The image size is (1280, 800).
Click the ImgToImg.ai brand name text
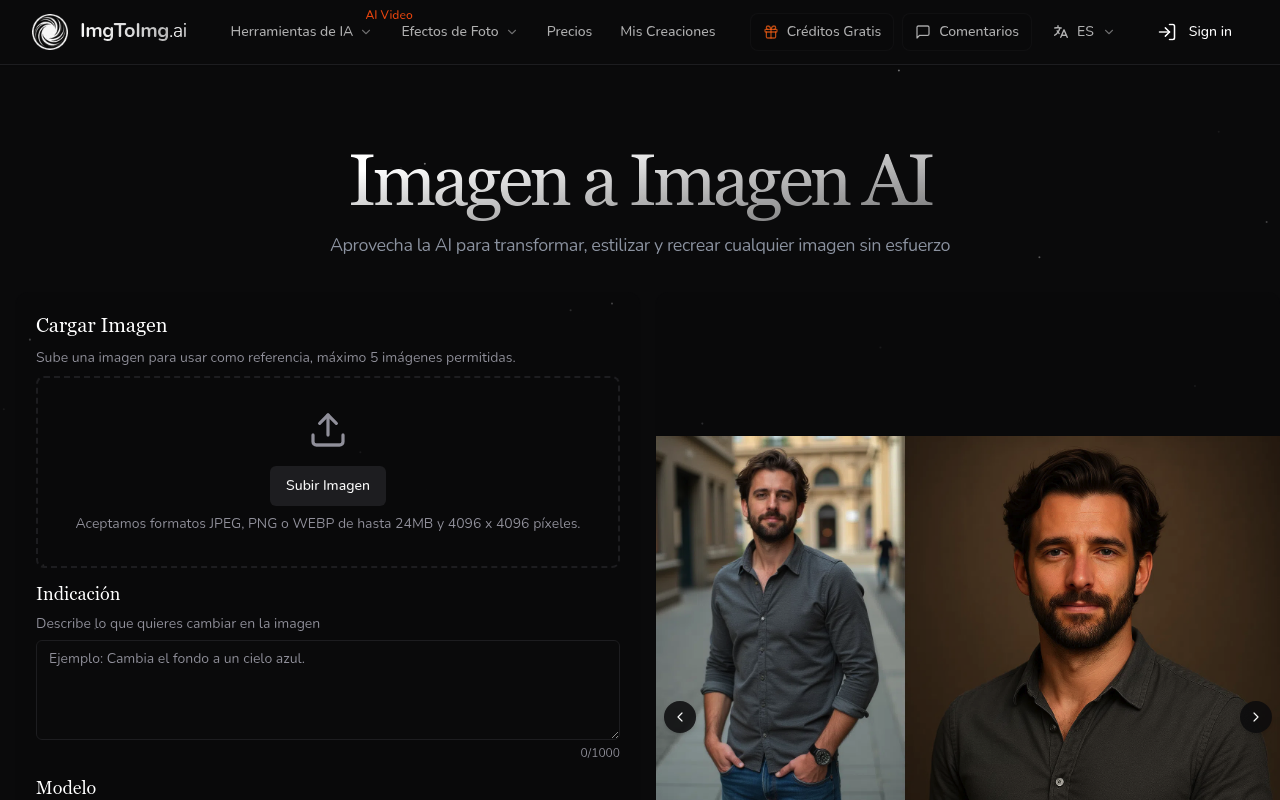point(133,32)
